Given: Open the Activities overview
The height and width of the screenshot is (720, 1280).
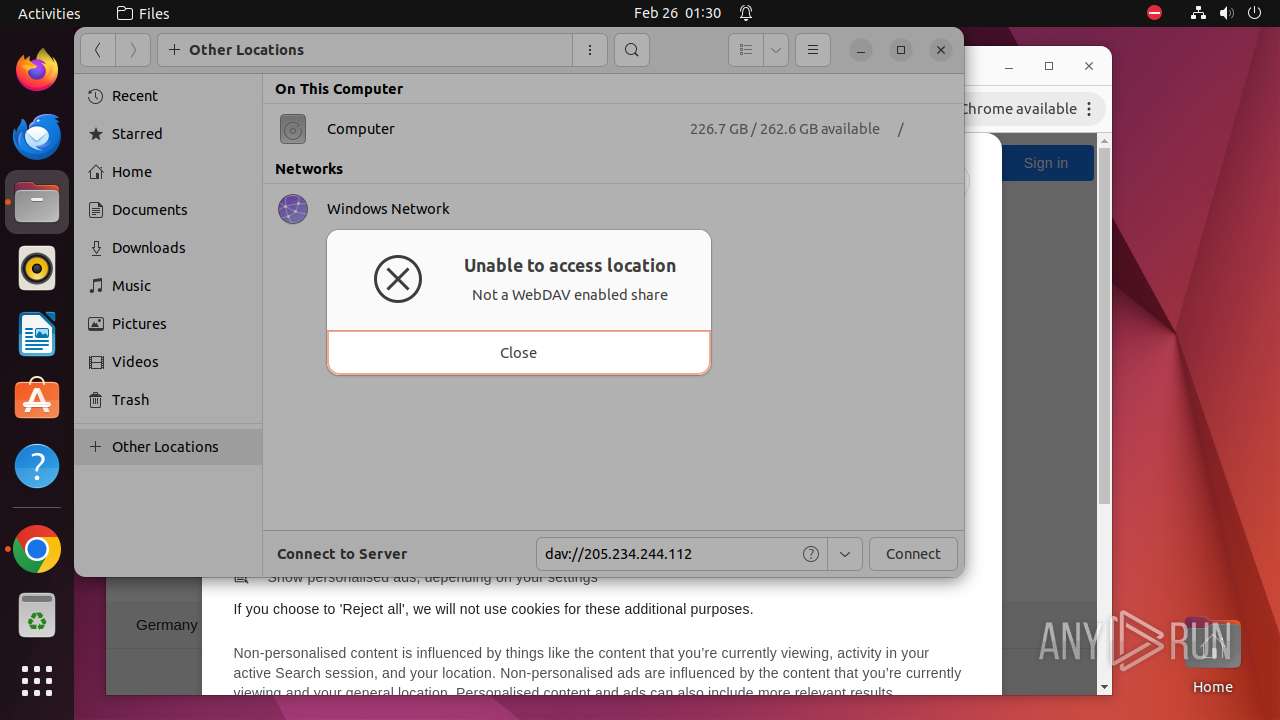Looking at the screenshot, I should point(49,13).
